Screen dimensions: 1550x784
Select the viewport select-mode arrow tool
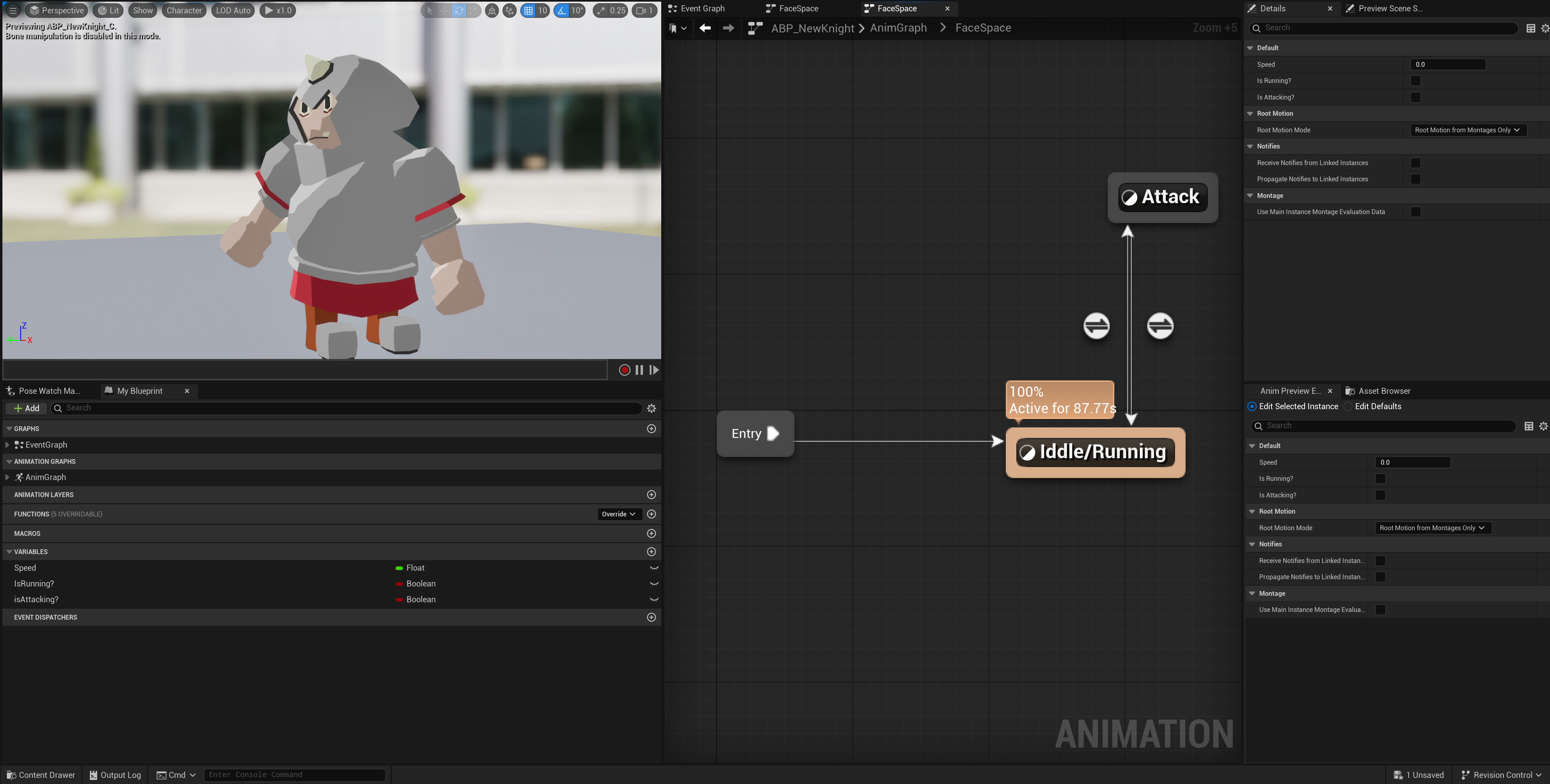pyautogui.click(x=429, y=10)
